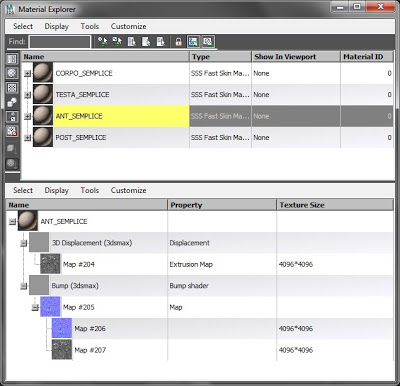Image resolution: width=400 pixels, height=386 pixels.
Task: Click the Display Unused Maps red-marked icon
Action: click(12, 131)
